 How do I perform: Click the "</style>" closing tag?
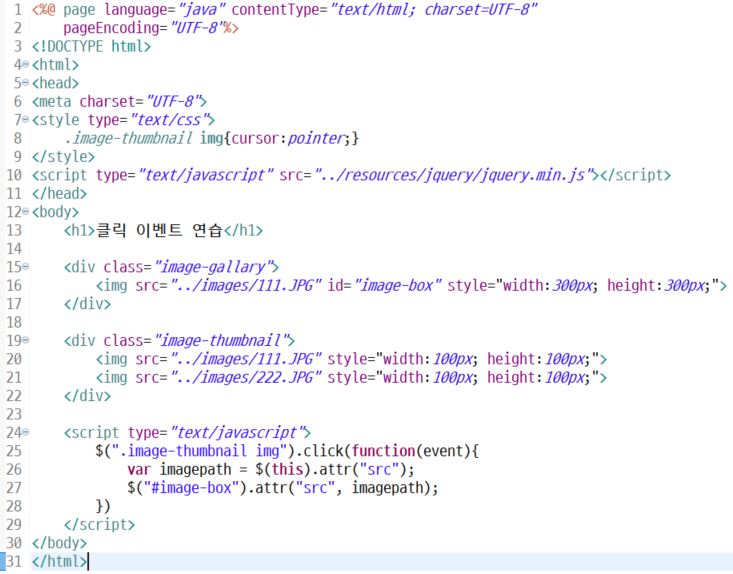pos(63,157)
